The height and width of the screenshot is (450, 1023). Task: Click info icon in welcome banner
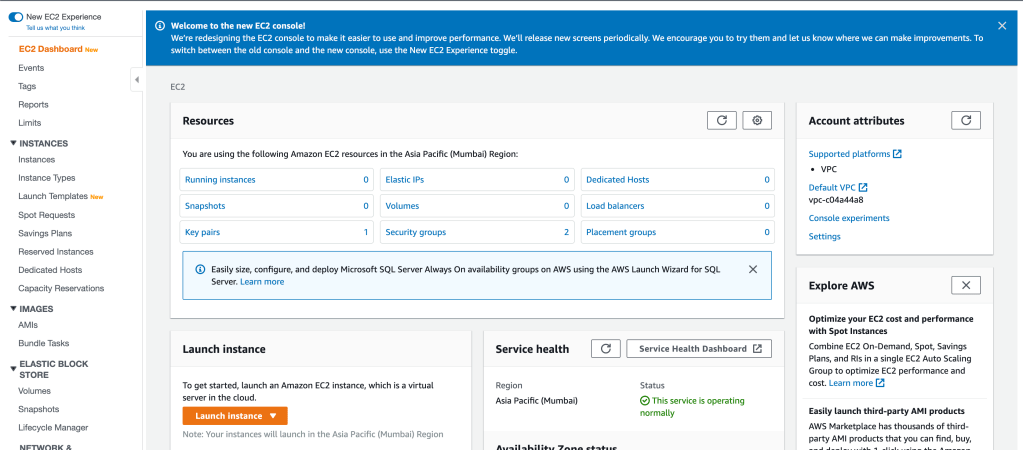160,26
